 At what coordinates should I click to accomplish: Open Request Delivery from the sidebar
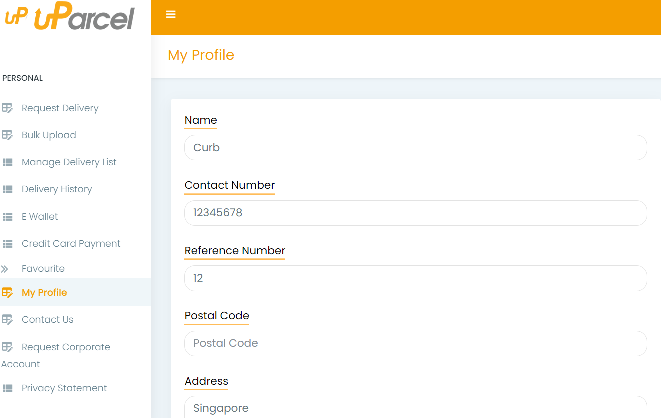point(60,108)
